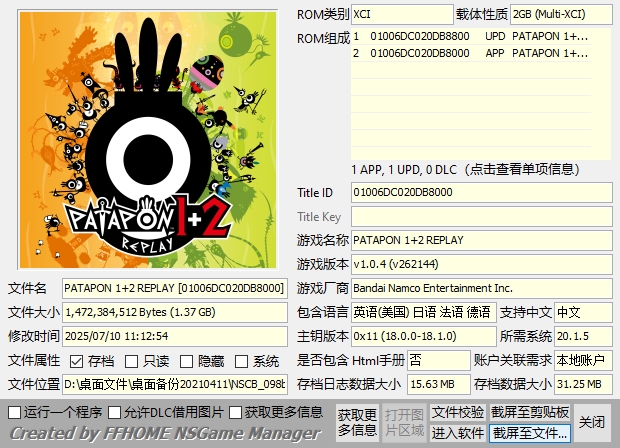Click the empty Title Key field
This screenshot has height=448, width=620.
480,217
